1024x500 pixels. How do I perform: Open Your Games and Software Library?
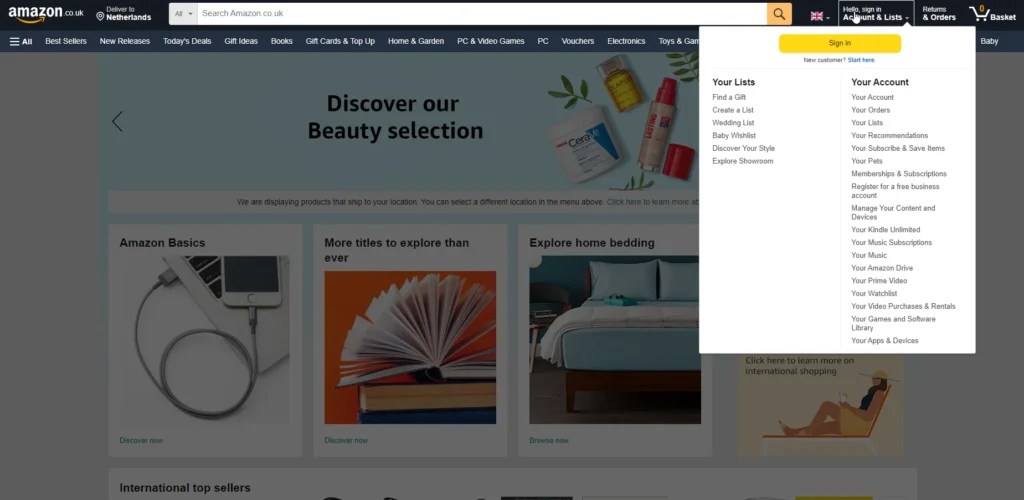[x=893, y=323]
